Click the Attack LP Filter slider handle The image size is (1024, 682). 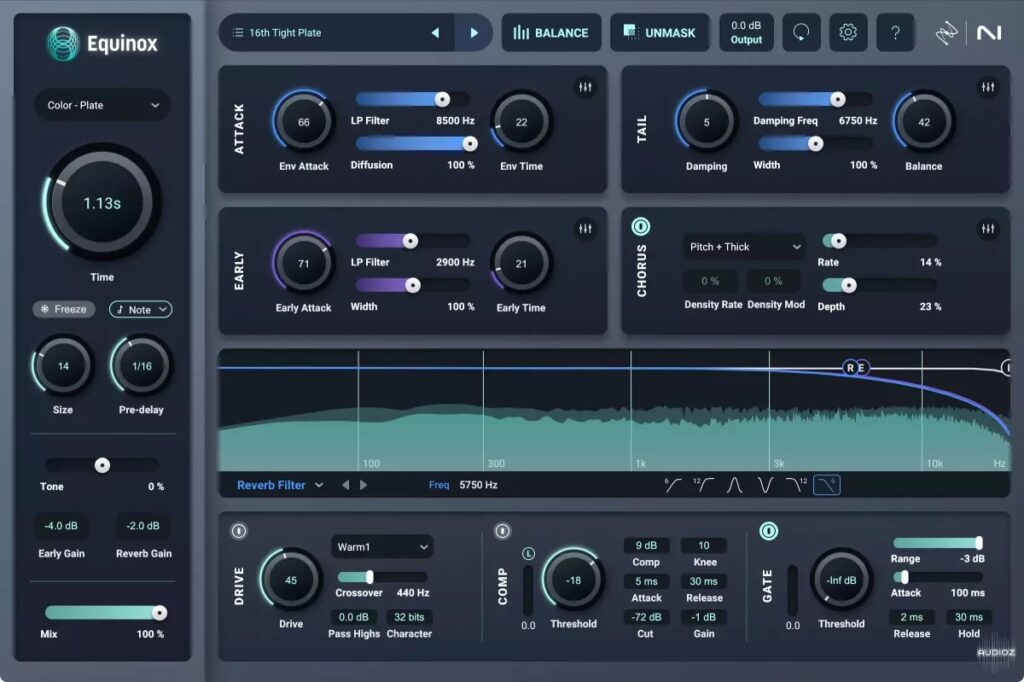click(x=442, y=99)
